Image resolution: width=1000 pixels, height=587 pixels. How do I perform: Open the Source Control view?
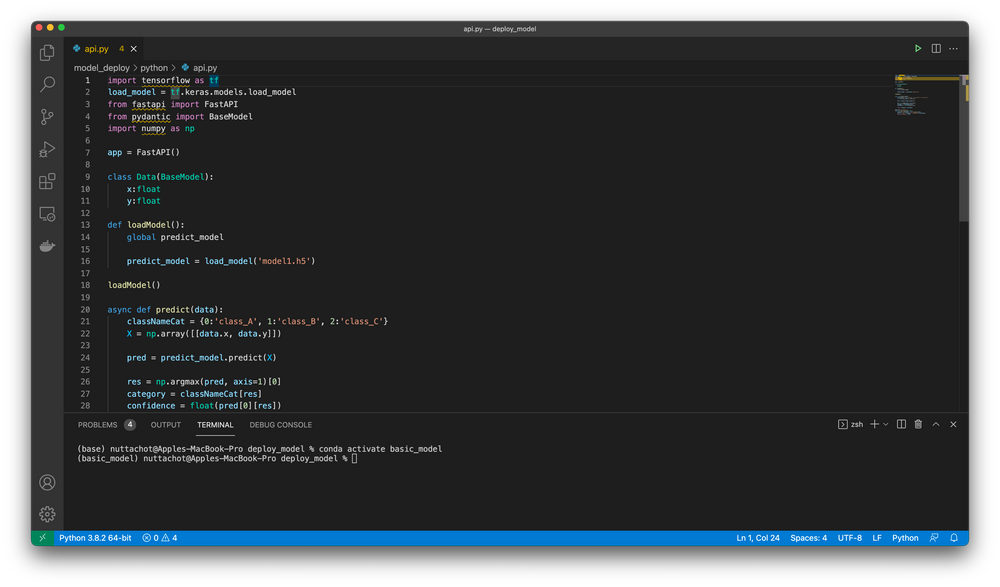point(46,116)
